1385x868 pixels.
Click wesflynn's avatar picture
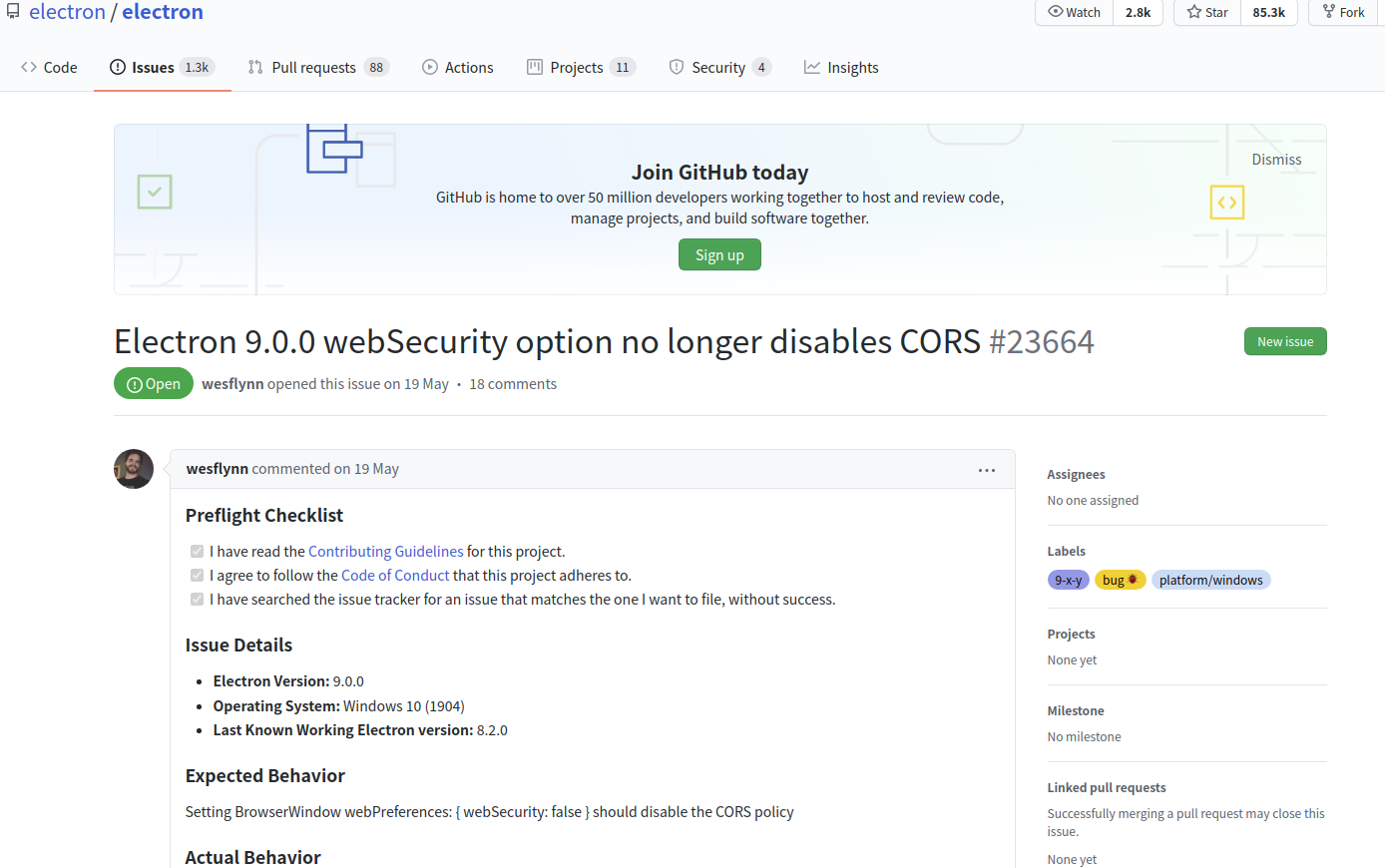(x=134, y=469)
